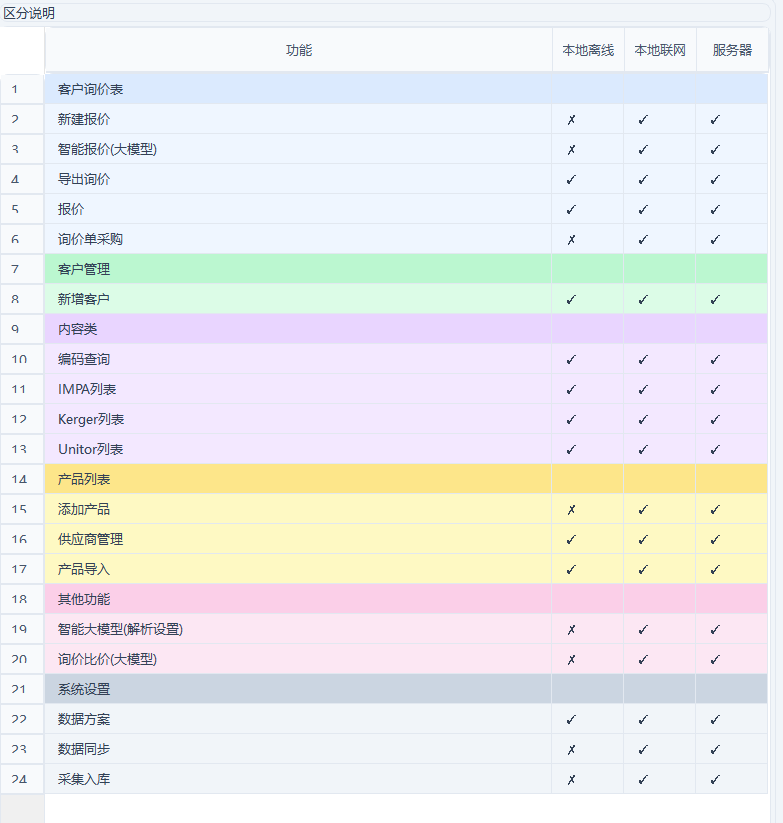Select the 智能报价(大模型) cell

coord(298,149)
